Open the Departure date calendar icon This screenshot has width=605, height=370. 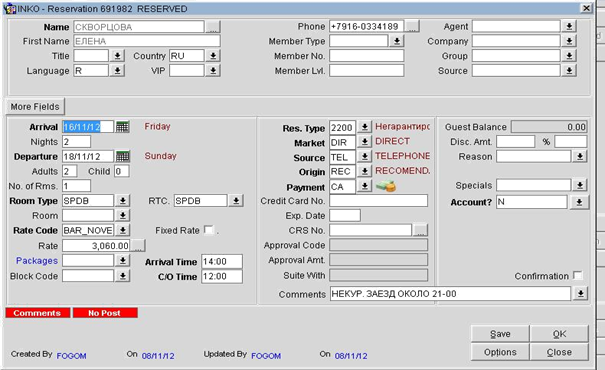coord(123,156)
